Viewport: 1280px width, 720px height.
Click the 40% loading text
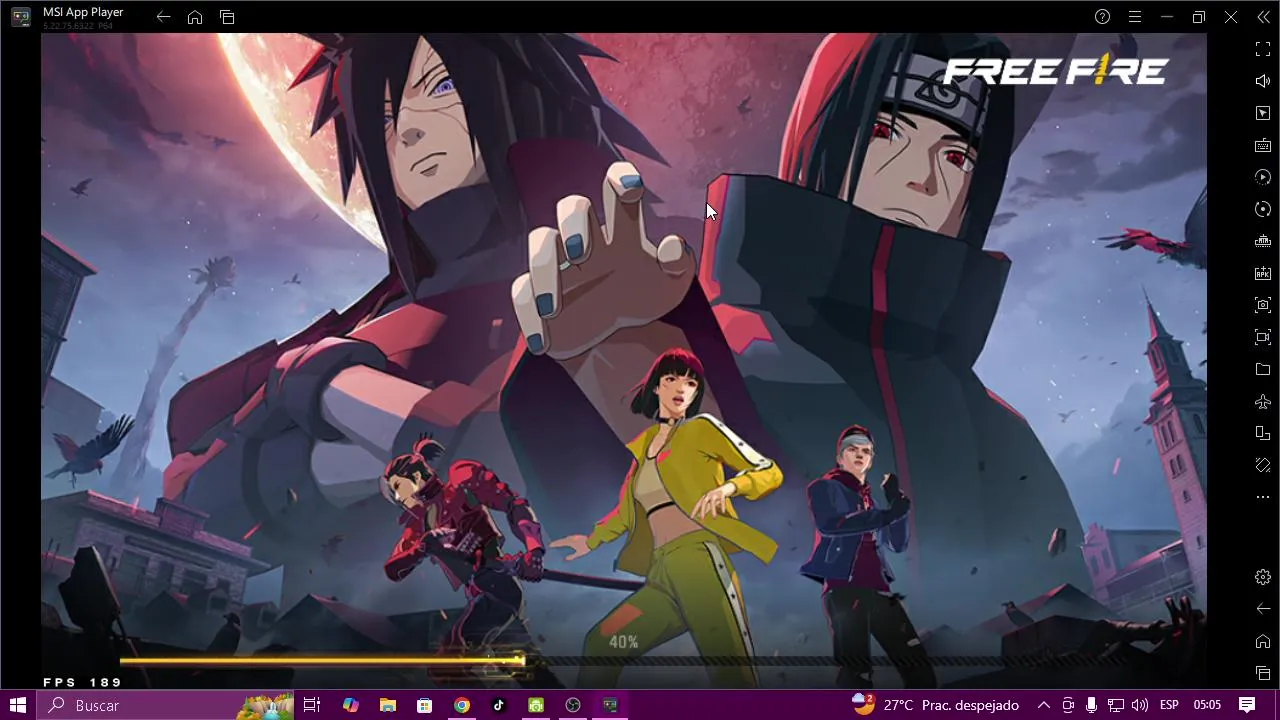pyautogui.click(x=623, y=642)
